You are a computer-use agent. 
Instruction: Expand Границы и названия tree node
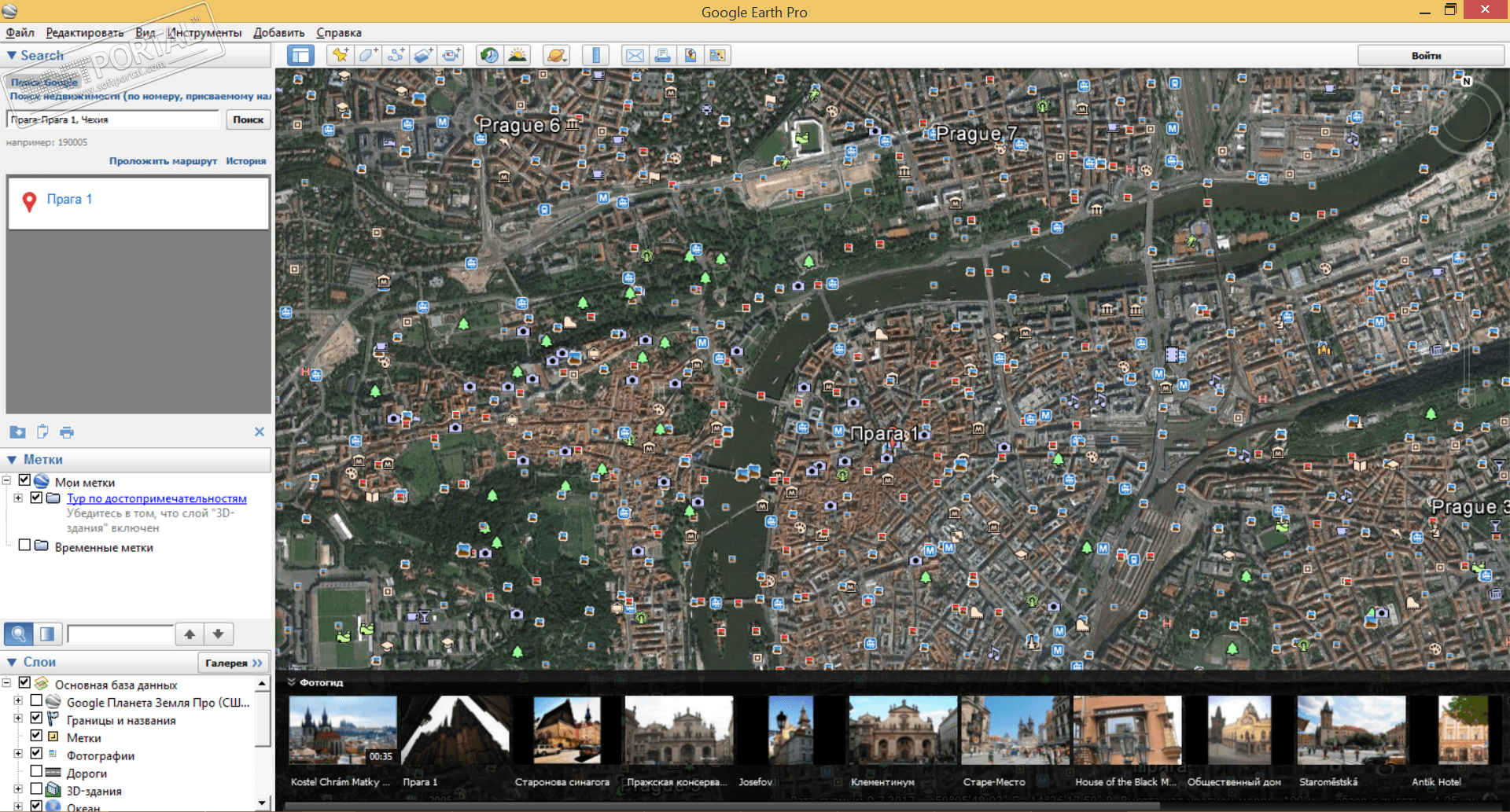pos(18,718)
